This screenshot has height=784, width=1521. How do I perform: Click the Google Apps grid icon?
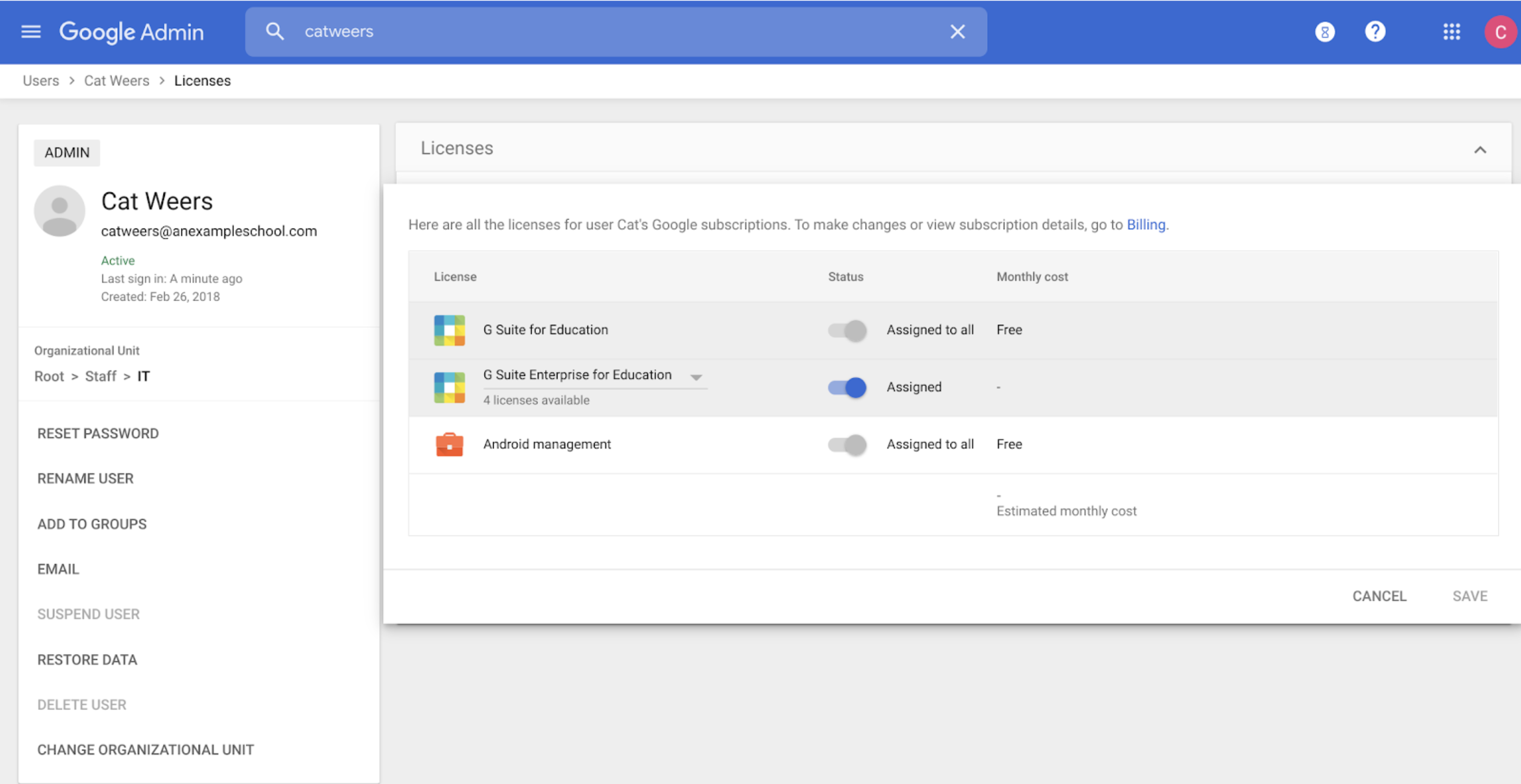pos(1452,30)
